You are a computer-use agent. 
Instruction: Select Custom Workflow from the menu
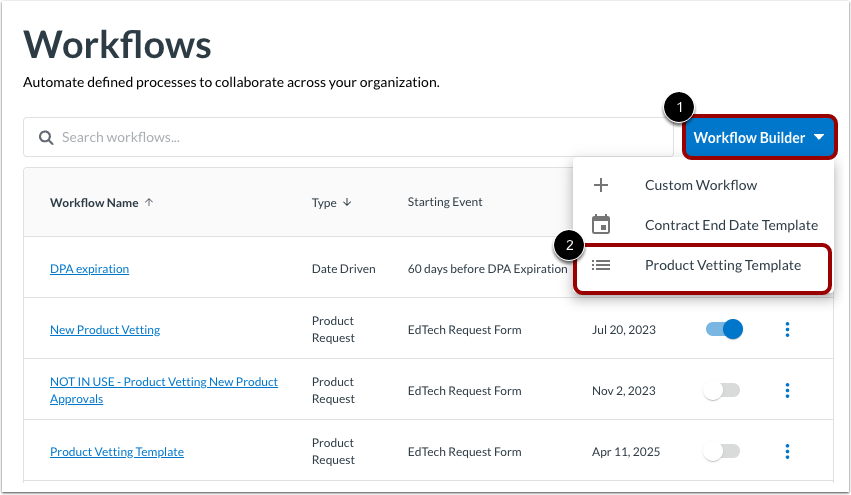point(703,185)
